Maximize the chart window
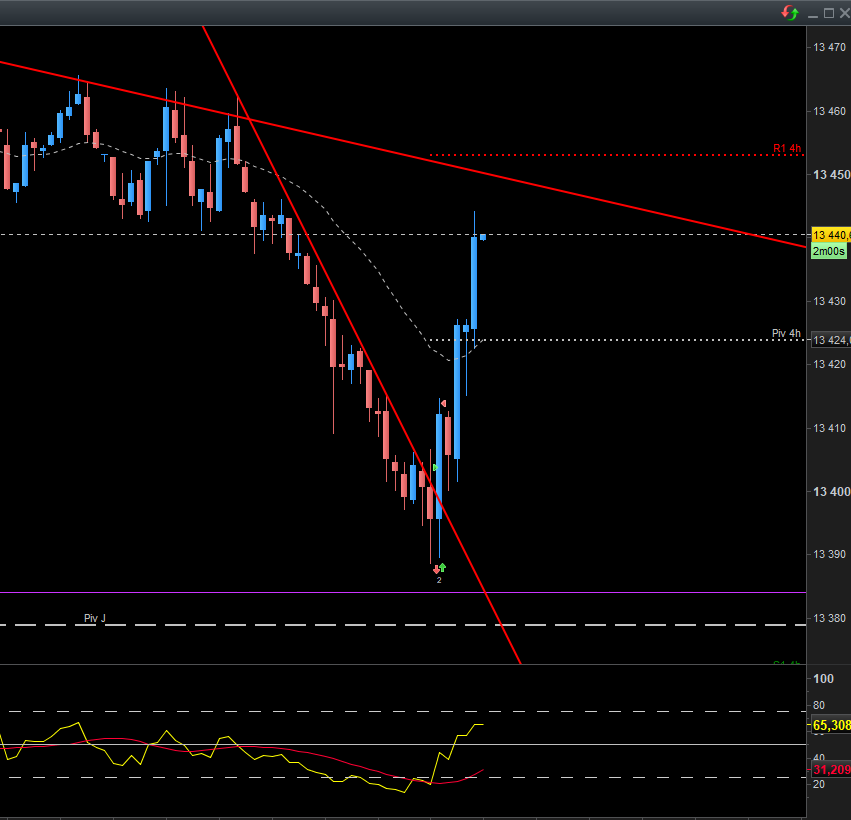Screen dimensions: 851x820 (x=829, y=13)
